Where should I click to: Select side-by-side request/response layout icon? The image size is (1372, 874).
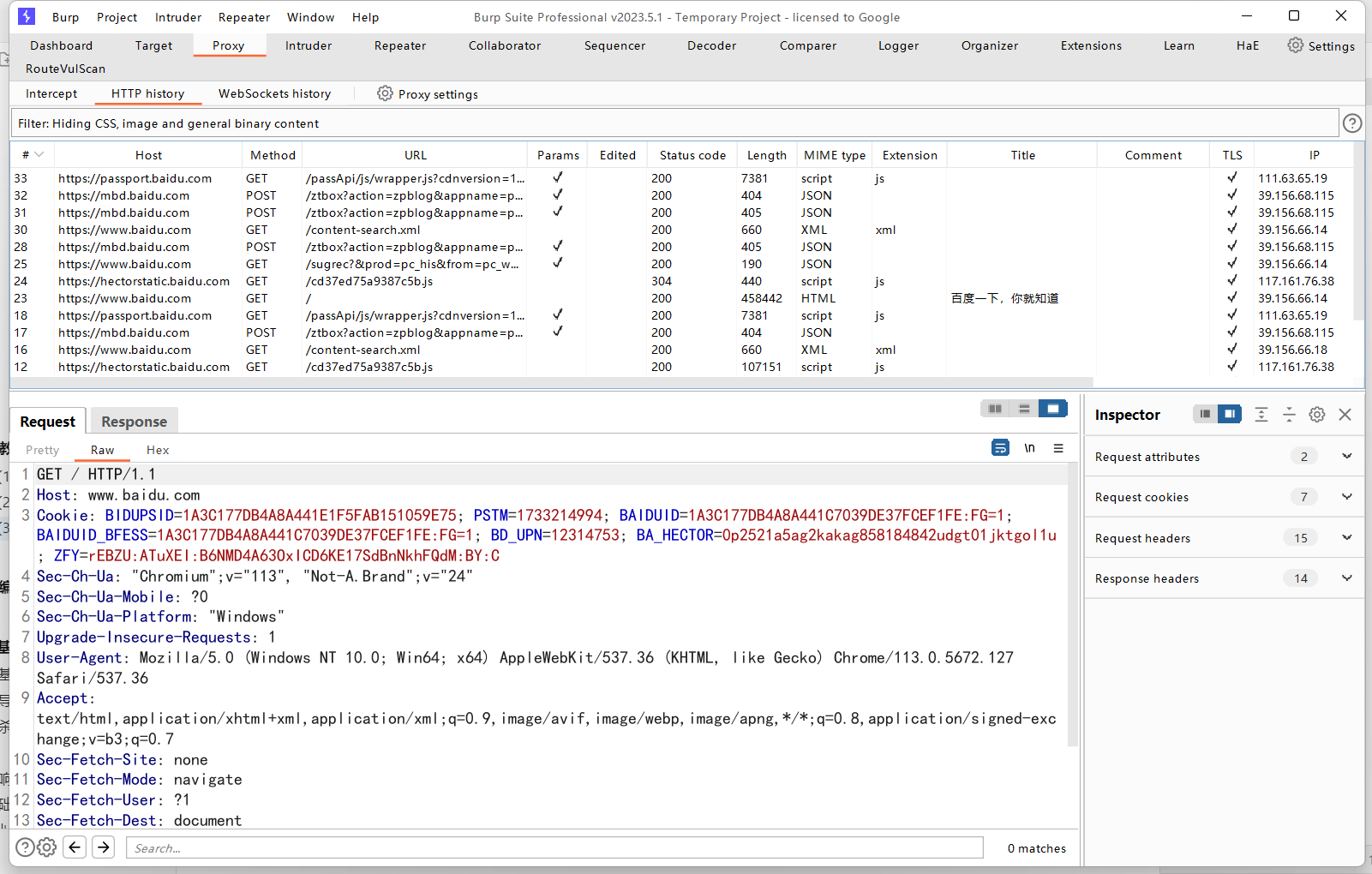coord(995,409)
